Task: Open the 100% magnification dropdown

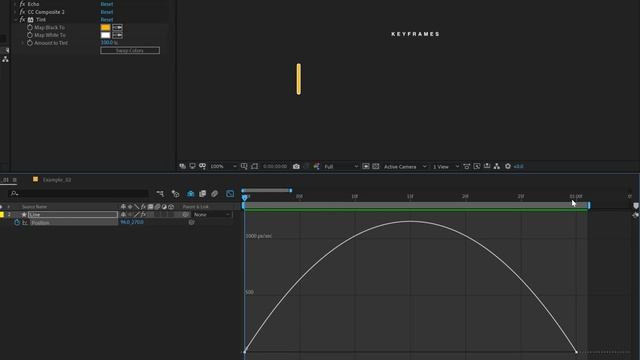Action: (x=223, y=167)
